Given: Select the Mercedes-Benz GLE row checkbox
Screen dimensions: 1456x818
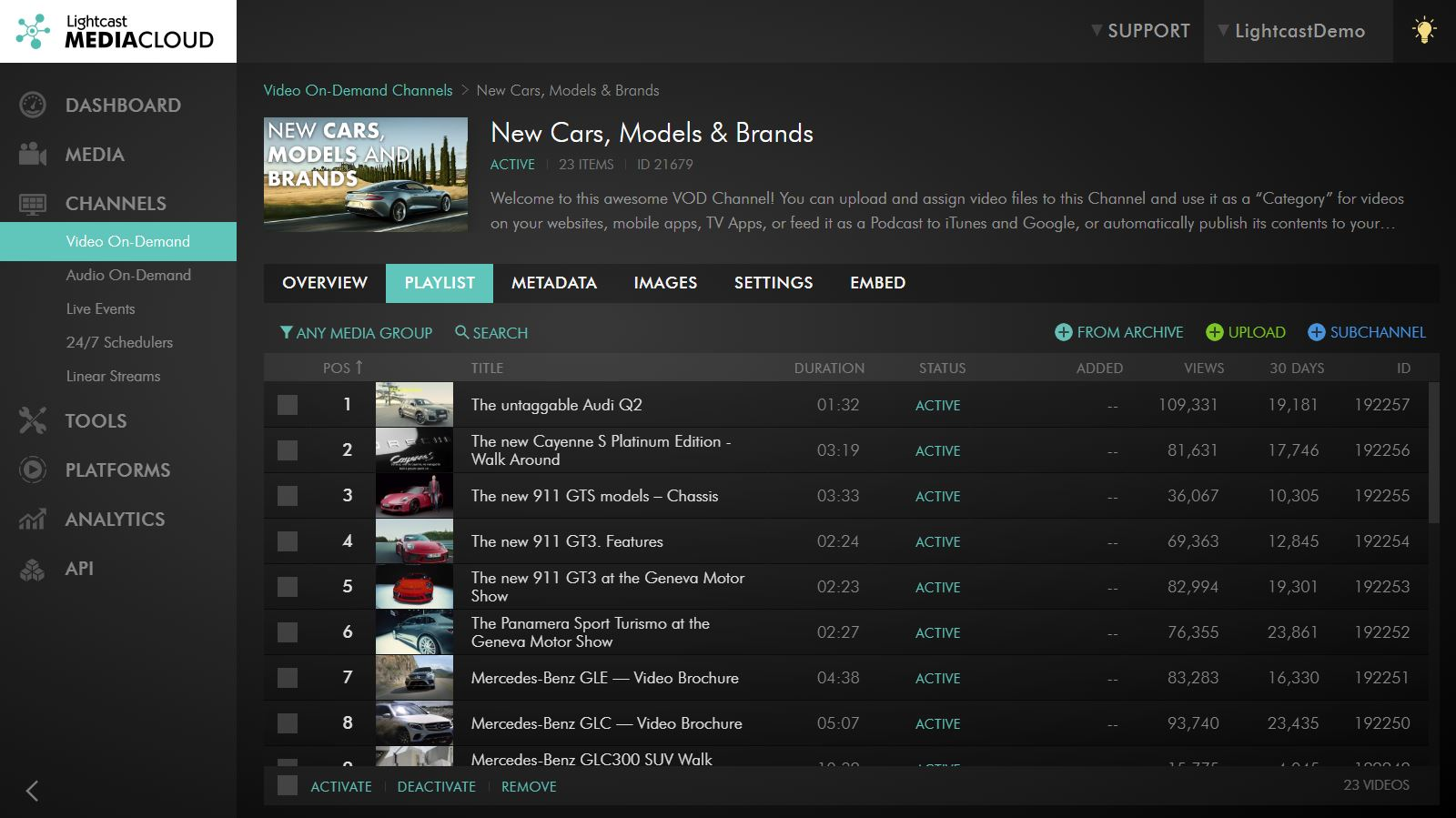Looking at the screenshot, I should coord(288,678).
